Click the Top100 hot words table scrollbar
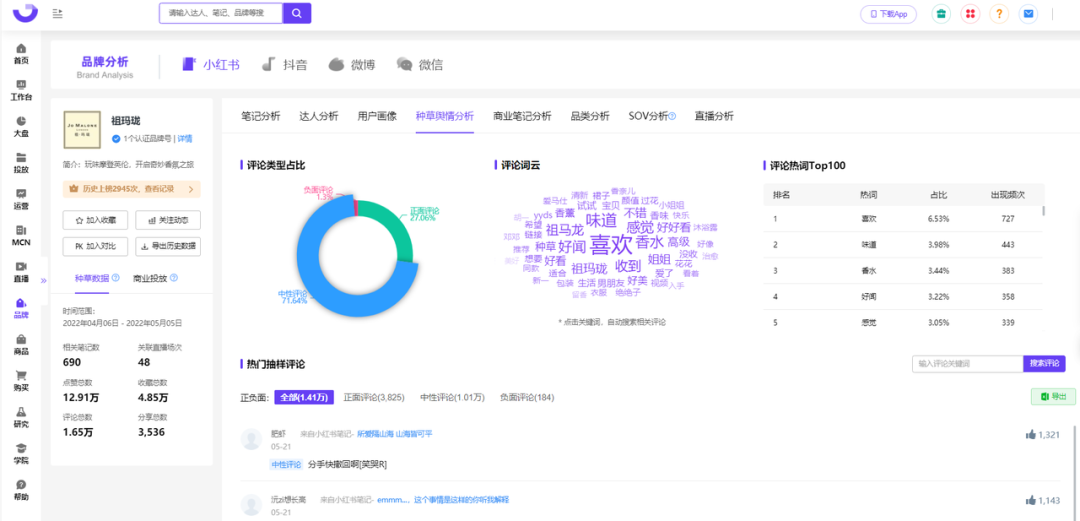This screenshot has width=1080, height=521. click(1045, 211)
